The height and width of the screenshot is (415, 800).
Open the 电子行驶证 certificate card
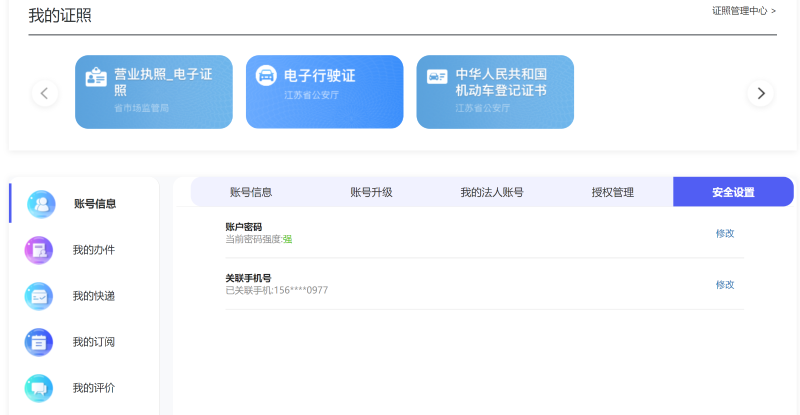pyautogui.click(x=324, y=92)
